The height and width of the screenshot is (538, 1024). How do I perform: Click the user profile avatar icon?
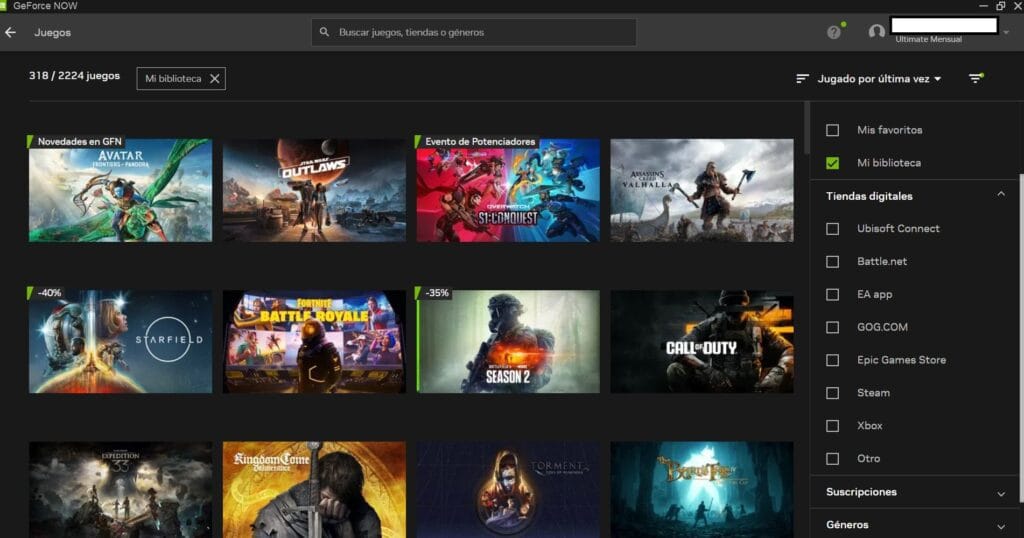point(877,32)
